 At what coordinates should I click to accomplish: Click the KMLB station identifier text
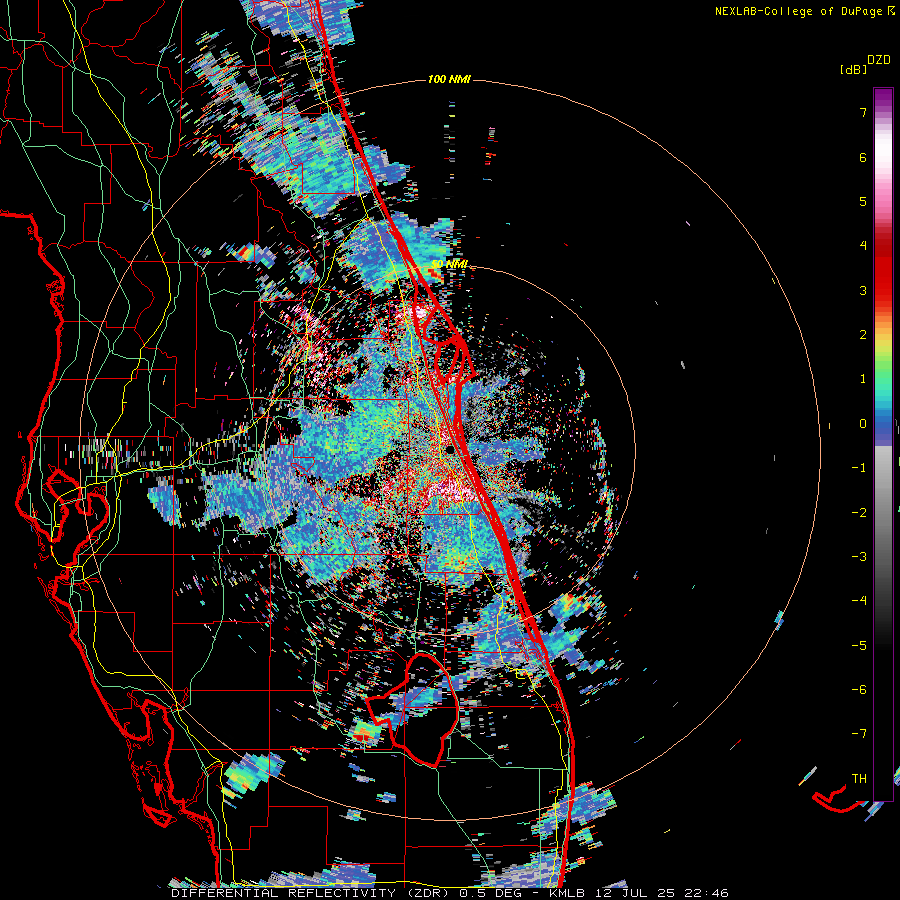569,893
